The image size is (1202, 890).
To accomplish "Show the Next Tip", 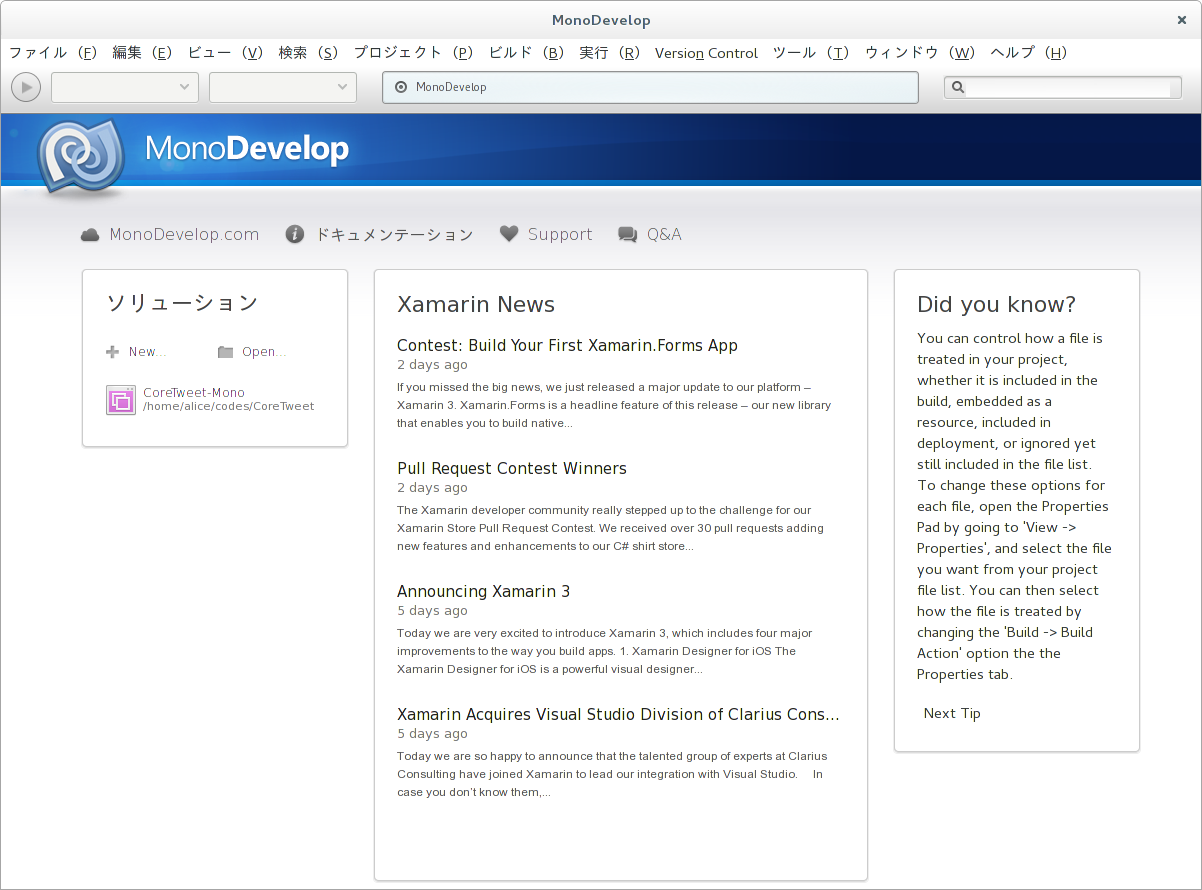I will point(952,713).
